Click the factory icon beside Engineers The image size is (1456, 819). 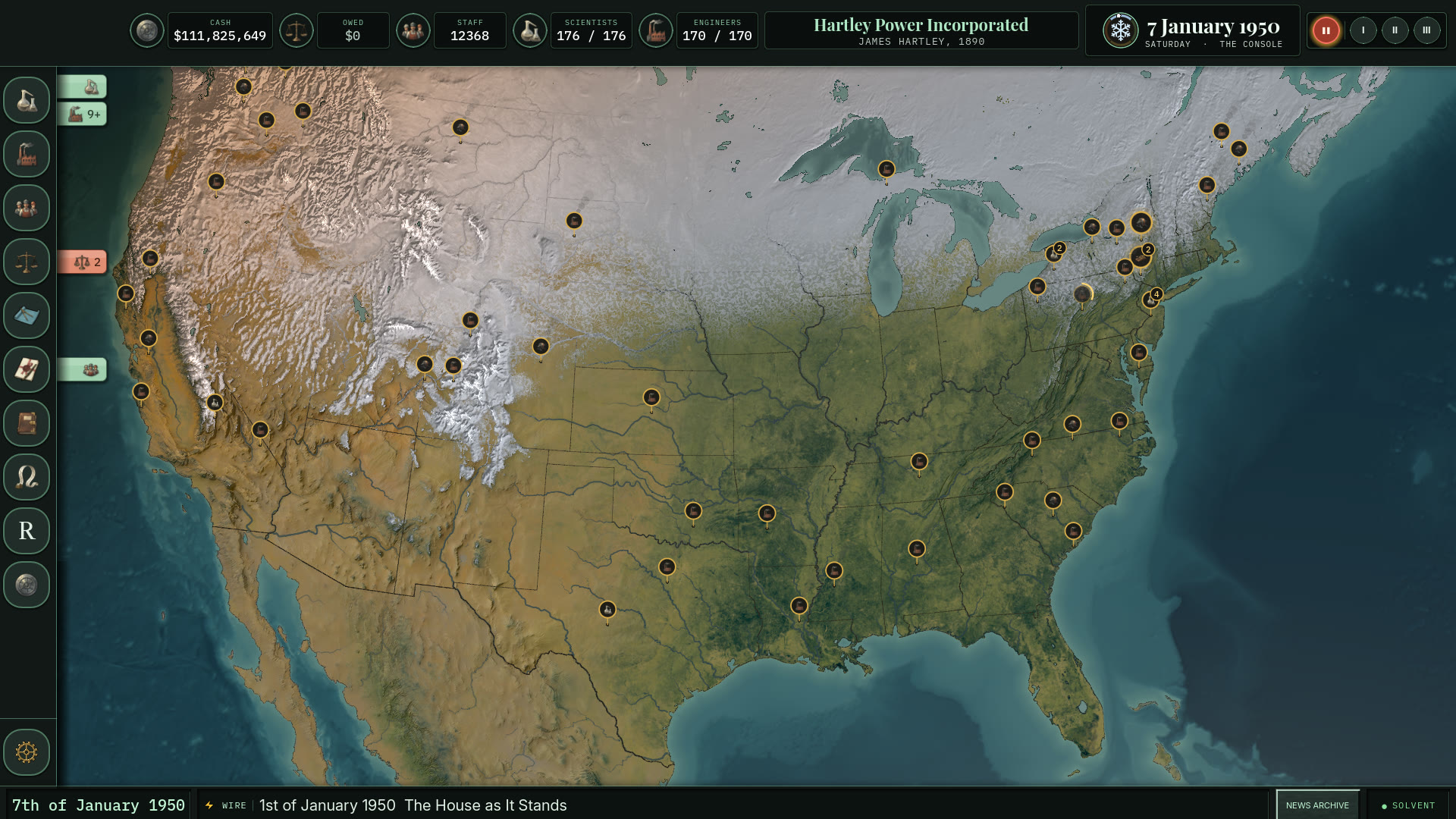click(656, 31)
